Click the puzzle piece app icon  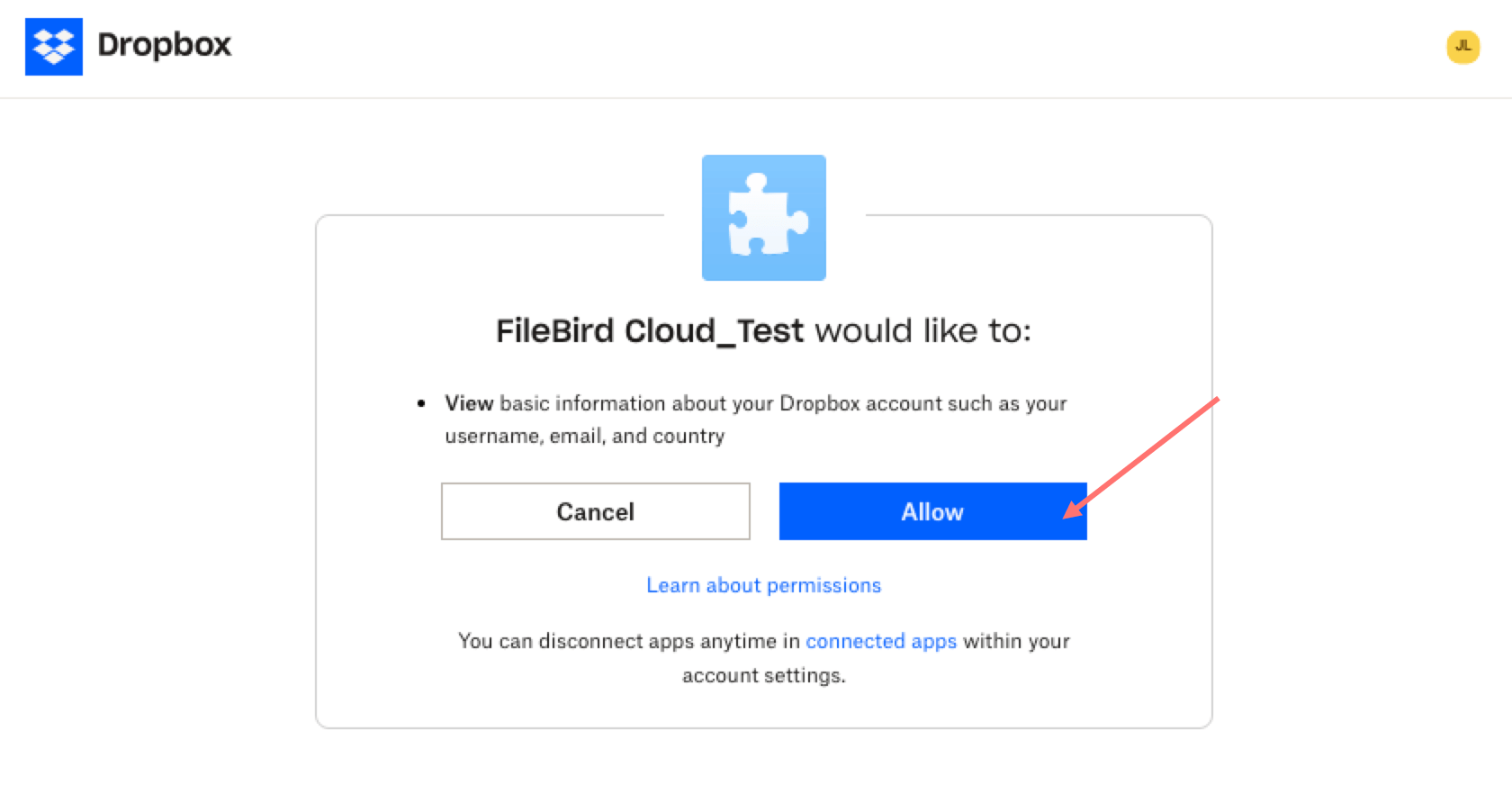tap(763, 218)
